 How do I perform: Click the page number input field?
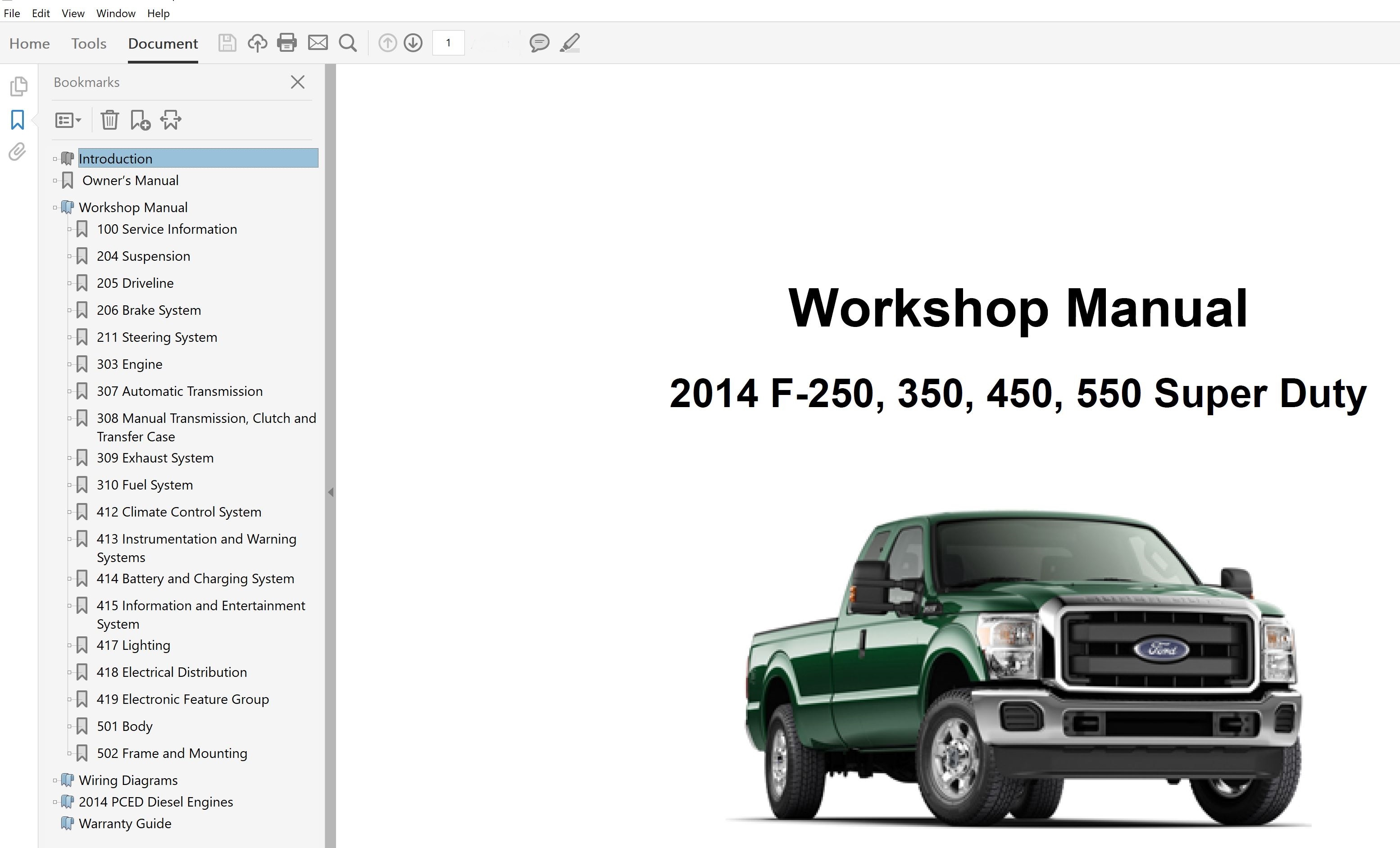coord(448,43)
